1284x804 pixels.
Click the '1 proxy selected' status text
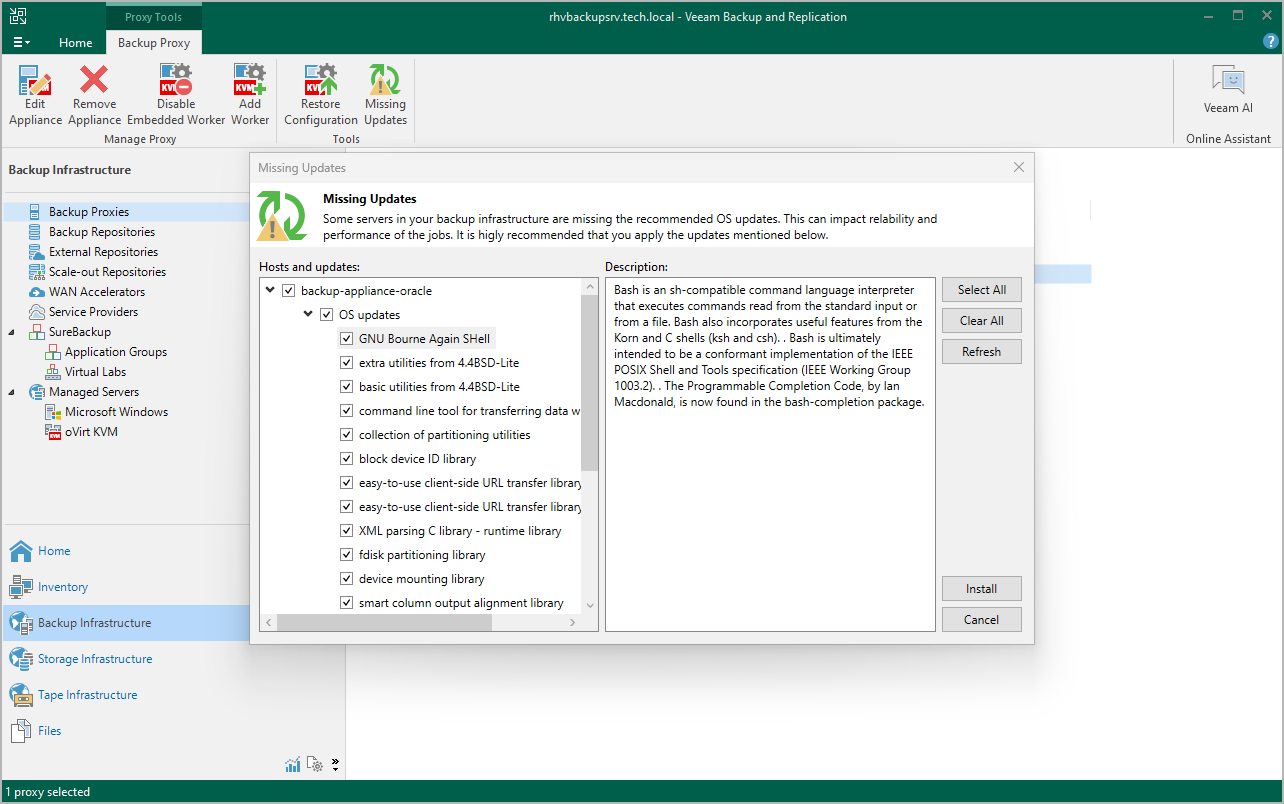coord(48,792)
